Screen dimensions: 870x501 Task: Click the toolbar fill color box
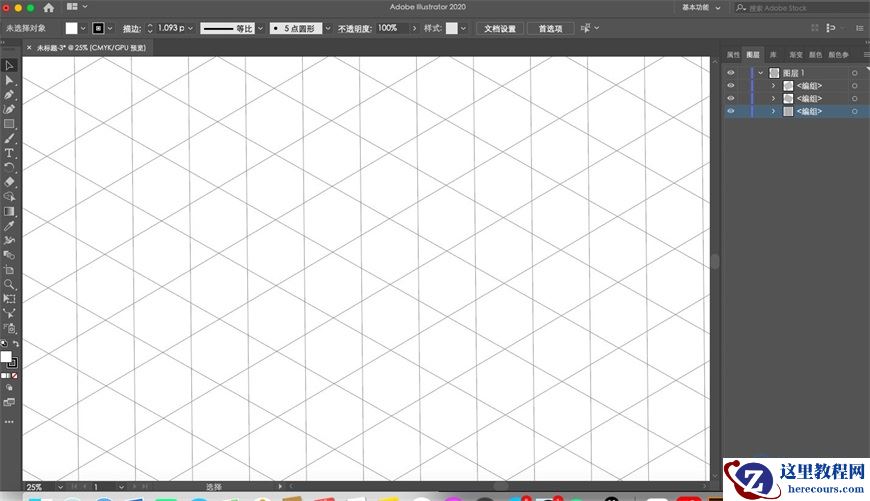[x=6, y=357]
